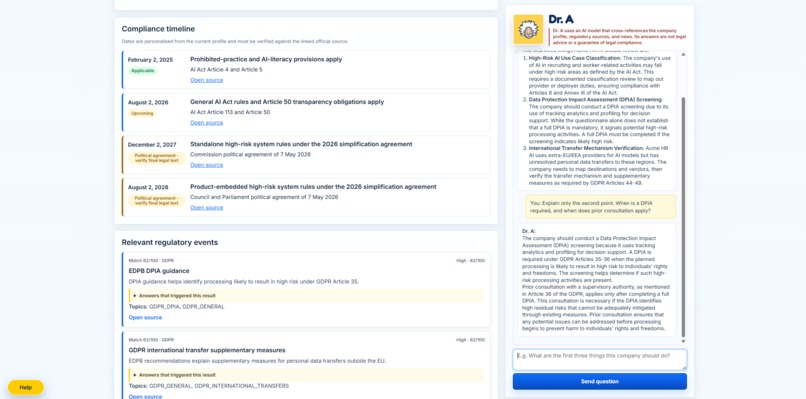Click topics line GDPR_DPIA, GDPR_GENERAL
Screen dimensions: 806x399
176,307
